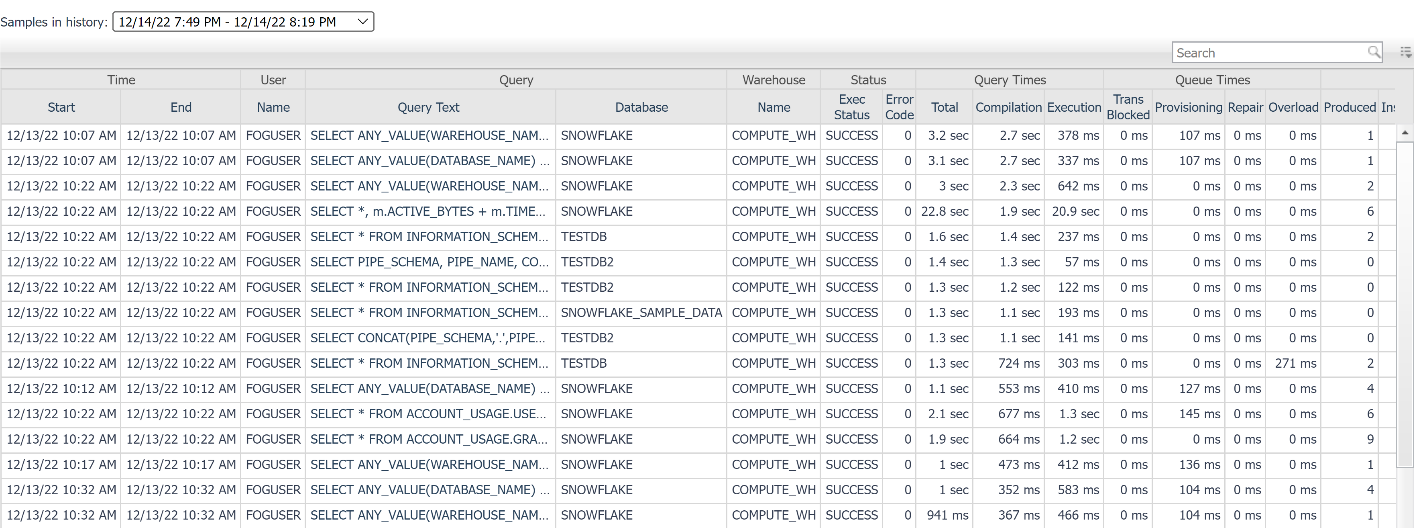Sort by Overload column header
Viewport: 1427px width, 528px height.
pos(1293,107)
